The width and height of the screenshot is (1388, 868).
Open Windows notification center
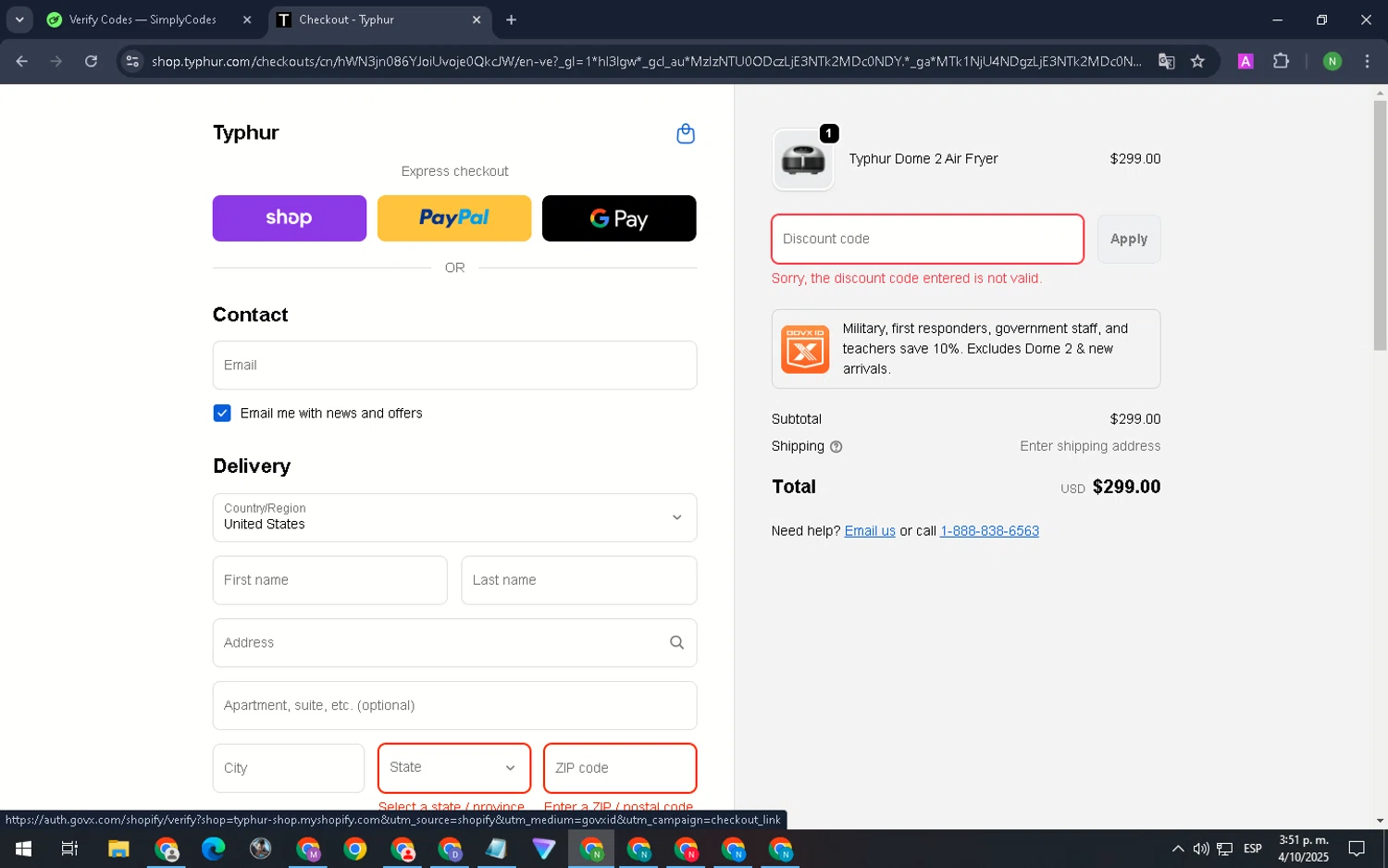click(1357, 849)
